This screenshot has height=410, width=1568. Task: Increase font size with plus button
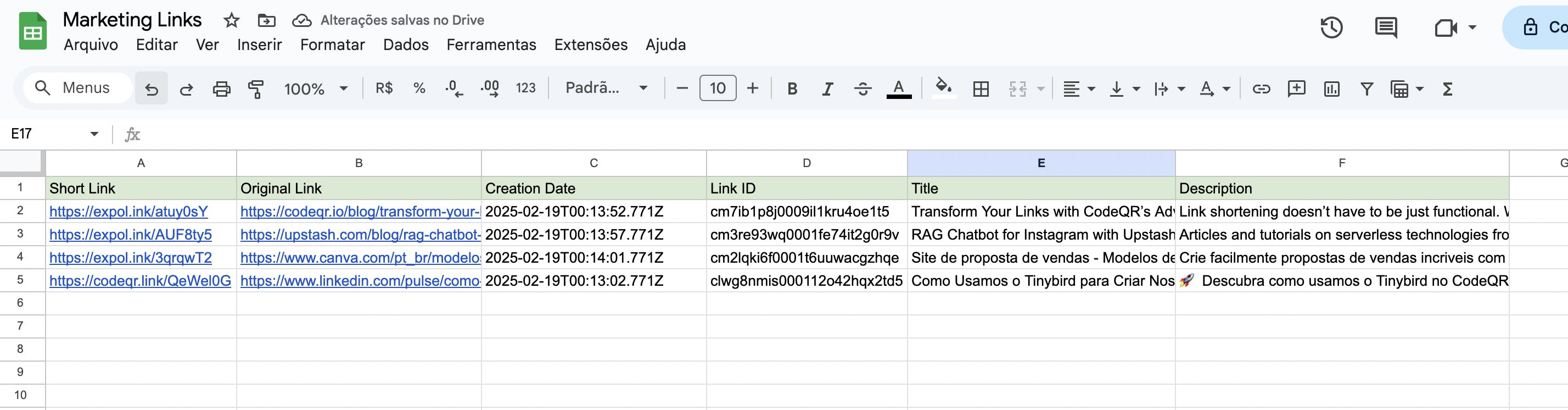pos(753,88)
